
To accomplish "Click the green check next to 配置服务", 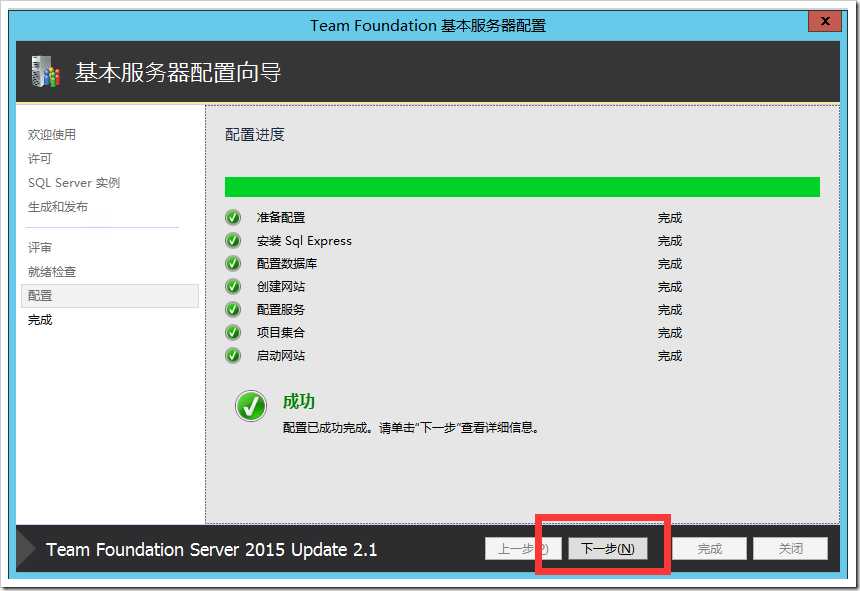I will point(233,310).
